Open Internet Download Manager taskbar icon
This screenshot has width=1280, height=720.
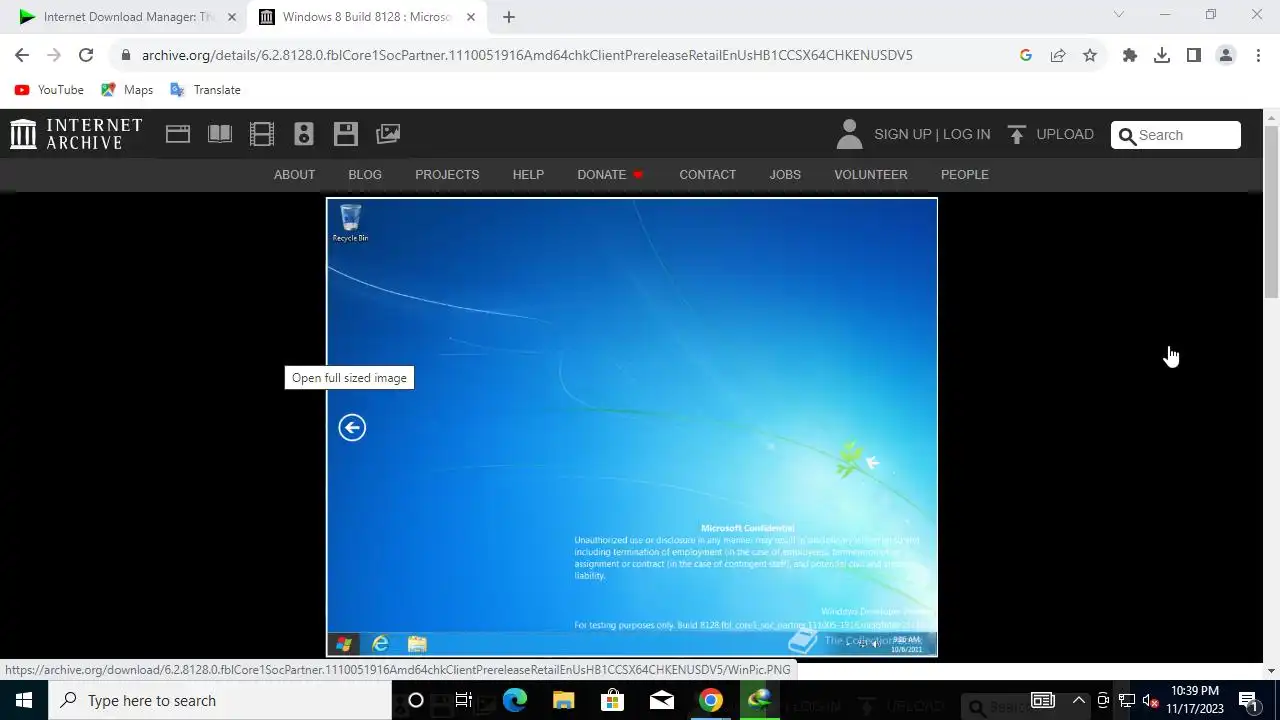click(759, 700)
